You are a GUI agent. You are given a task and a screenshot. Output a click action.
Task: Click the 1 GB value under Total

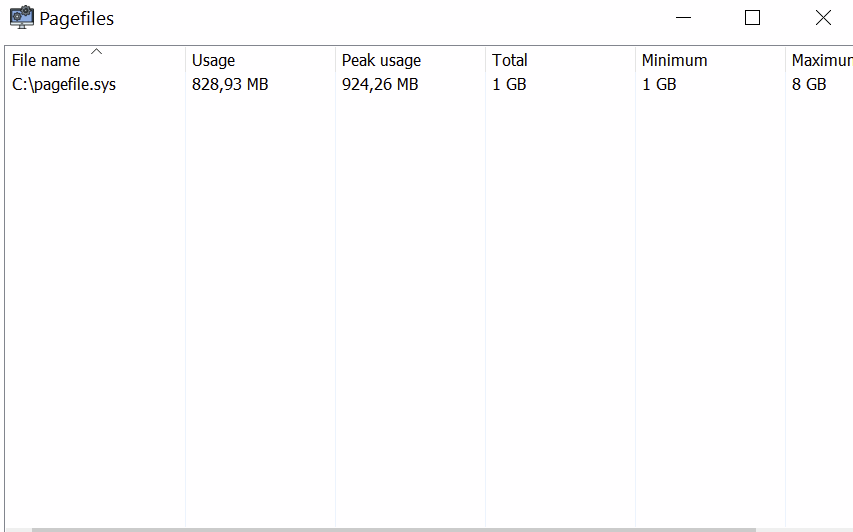point(509,85)
